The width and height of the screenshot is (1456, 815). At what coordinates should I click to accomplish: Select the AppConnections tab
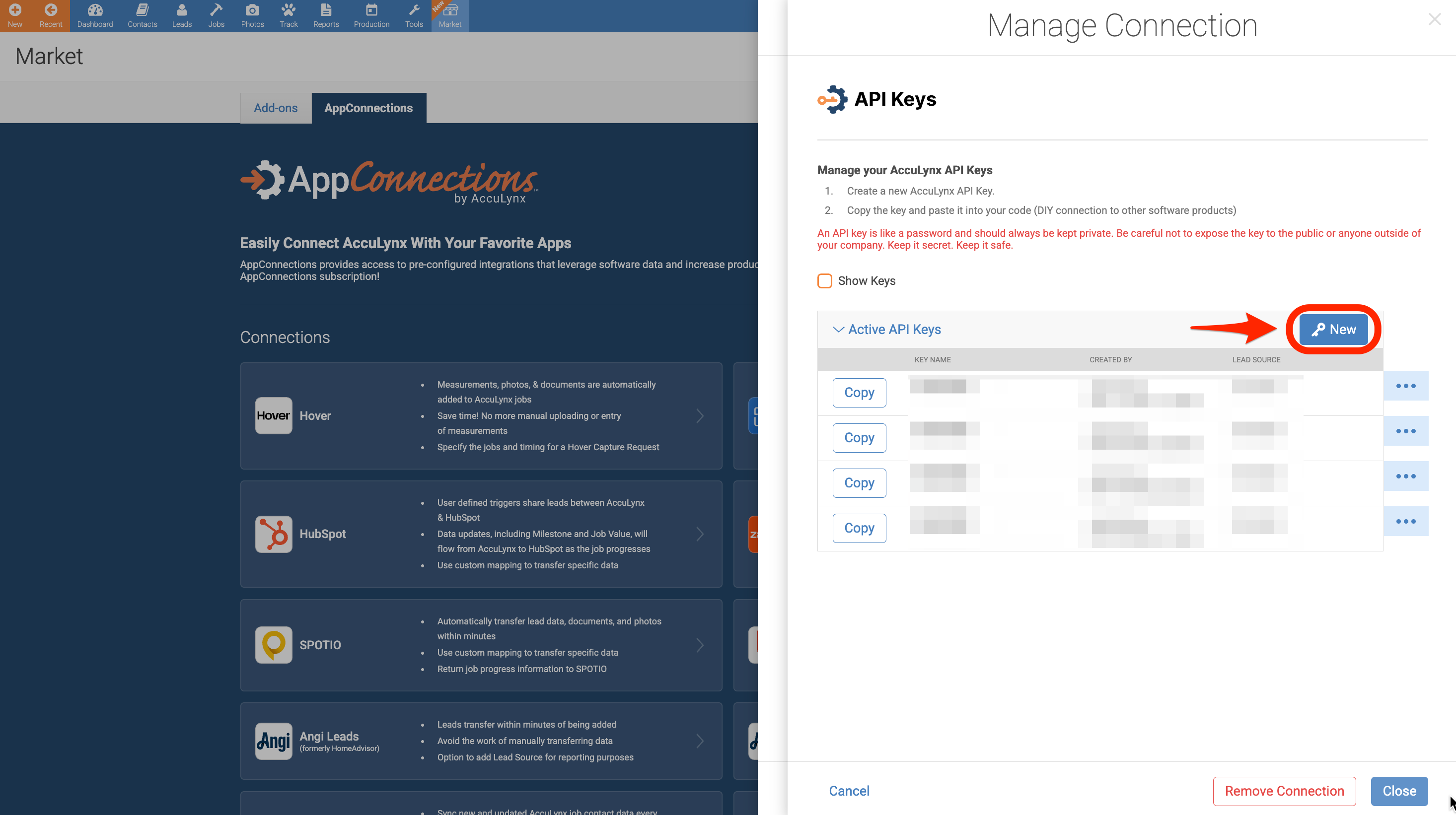[x=368, y=108]
